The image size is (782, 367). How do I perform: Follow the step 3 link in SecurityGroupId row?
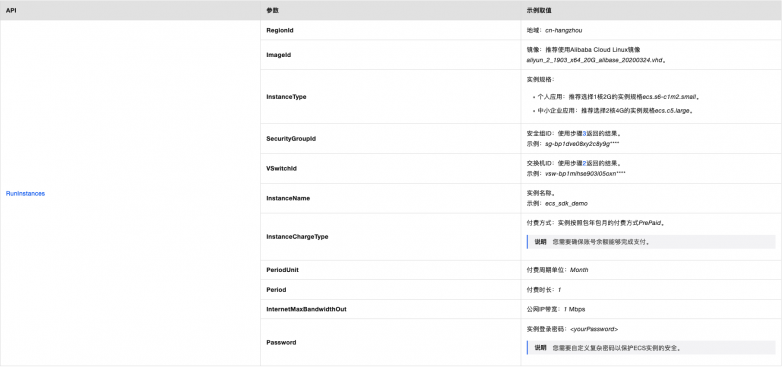[585, 134]
